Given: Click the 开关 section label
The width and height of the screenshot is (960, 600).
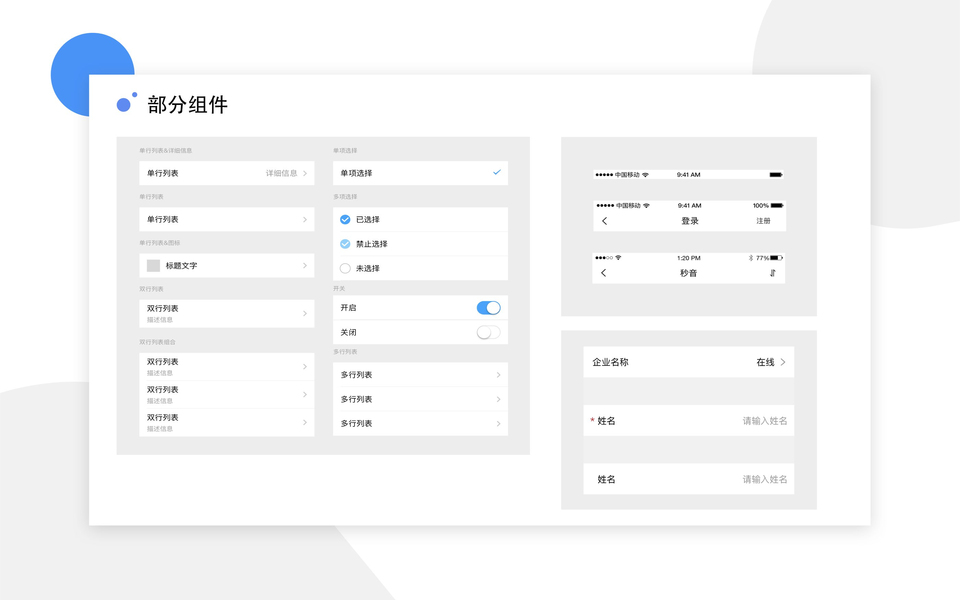Looking at the screenshot, I should (x=339, y=288).
